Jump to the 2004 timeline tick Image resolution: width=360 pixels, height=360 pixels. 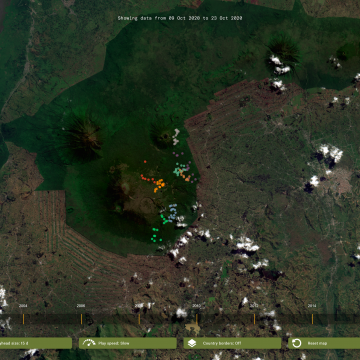click(23, 319)
